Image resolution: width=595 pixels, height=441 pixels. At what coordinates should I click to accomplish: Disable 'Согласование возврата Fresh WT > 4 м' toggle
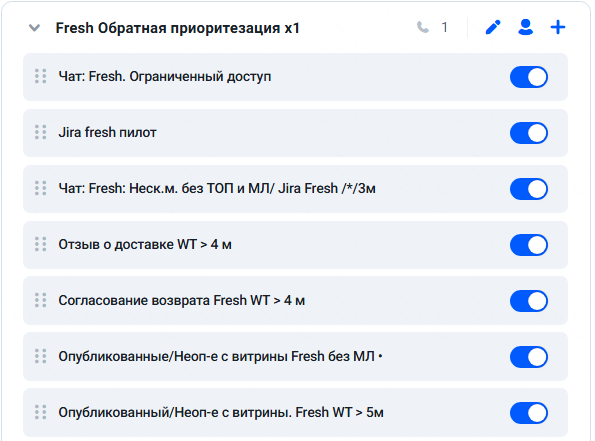pyautogui.click(x=529, y=301)
